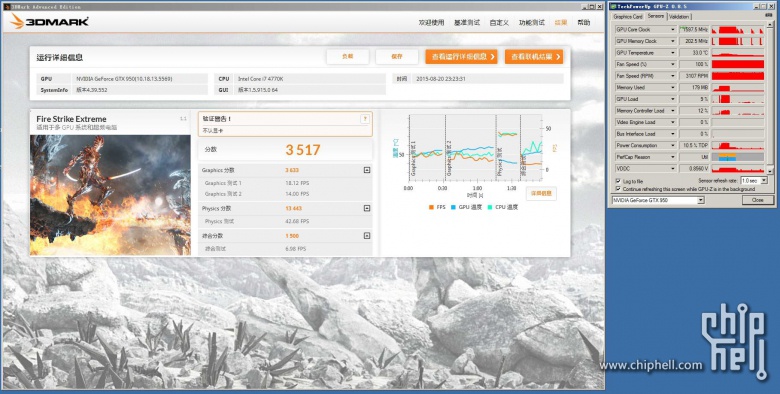Switch to GPU-Z Validation tab

pyautogui.click(x=679, y=17)
